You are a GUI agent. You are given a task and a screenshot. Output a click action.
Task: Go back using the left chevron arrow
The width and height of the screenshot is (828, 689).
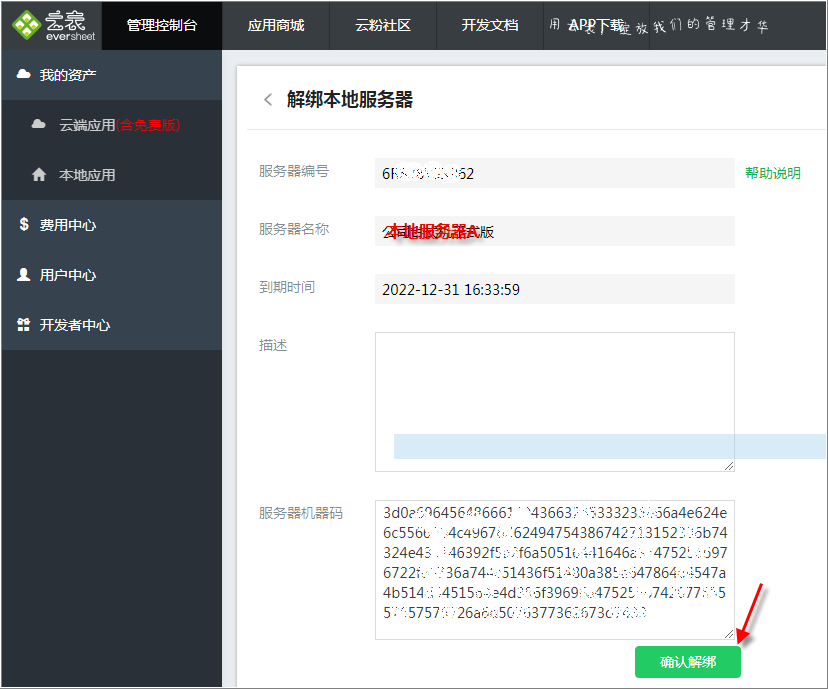pos(268,99)
